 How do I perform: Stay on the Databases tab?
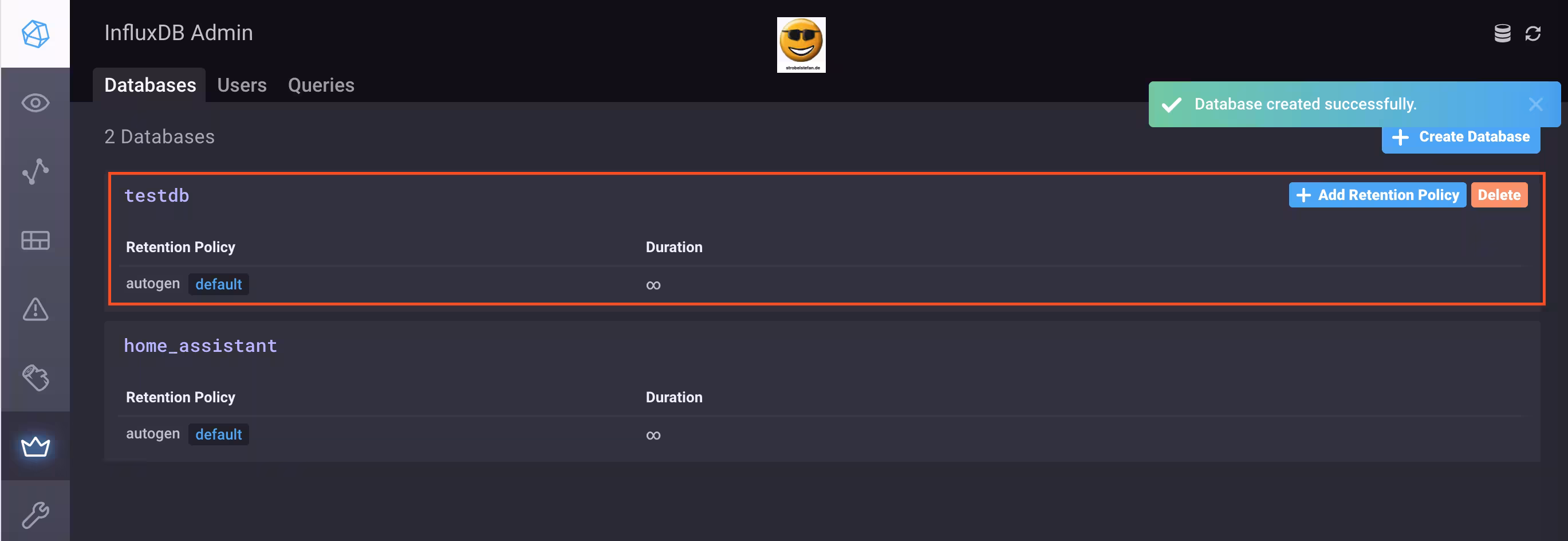tap(149, 85)
